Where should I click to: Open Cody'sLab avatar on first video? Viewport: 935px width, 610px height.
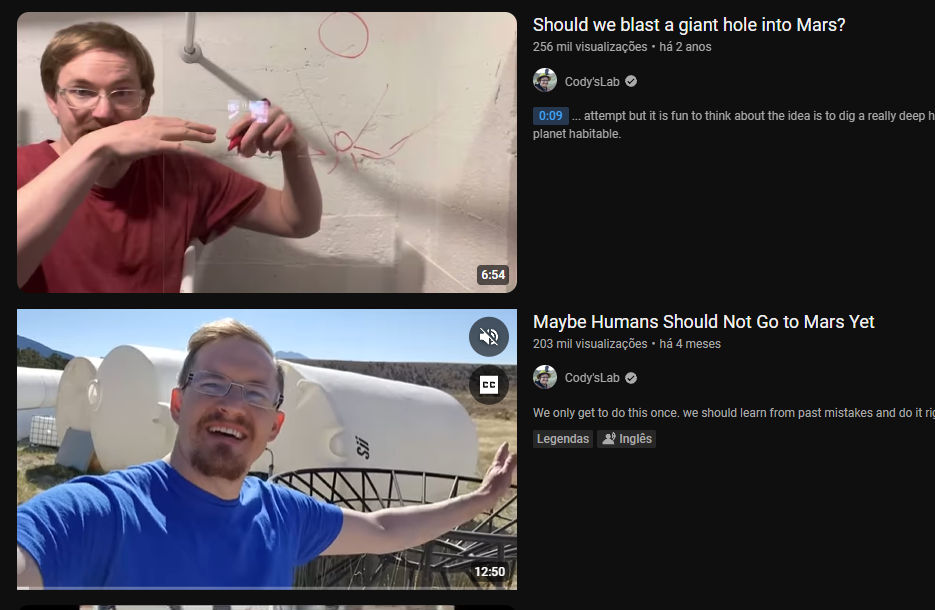pyautogui.click(x=544, y=80)
